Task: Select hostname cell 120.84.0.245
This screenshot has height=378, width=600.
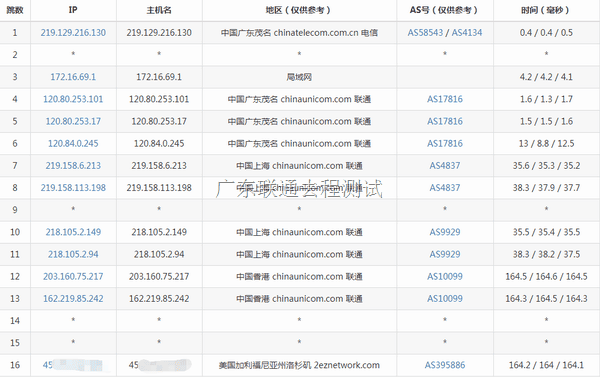Action: point(159,143)
